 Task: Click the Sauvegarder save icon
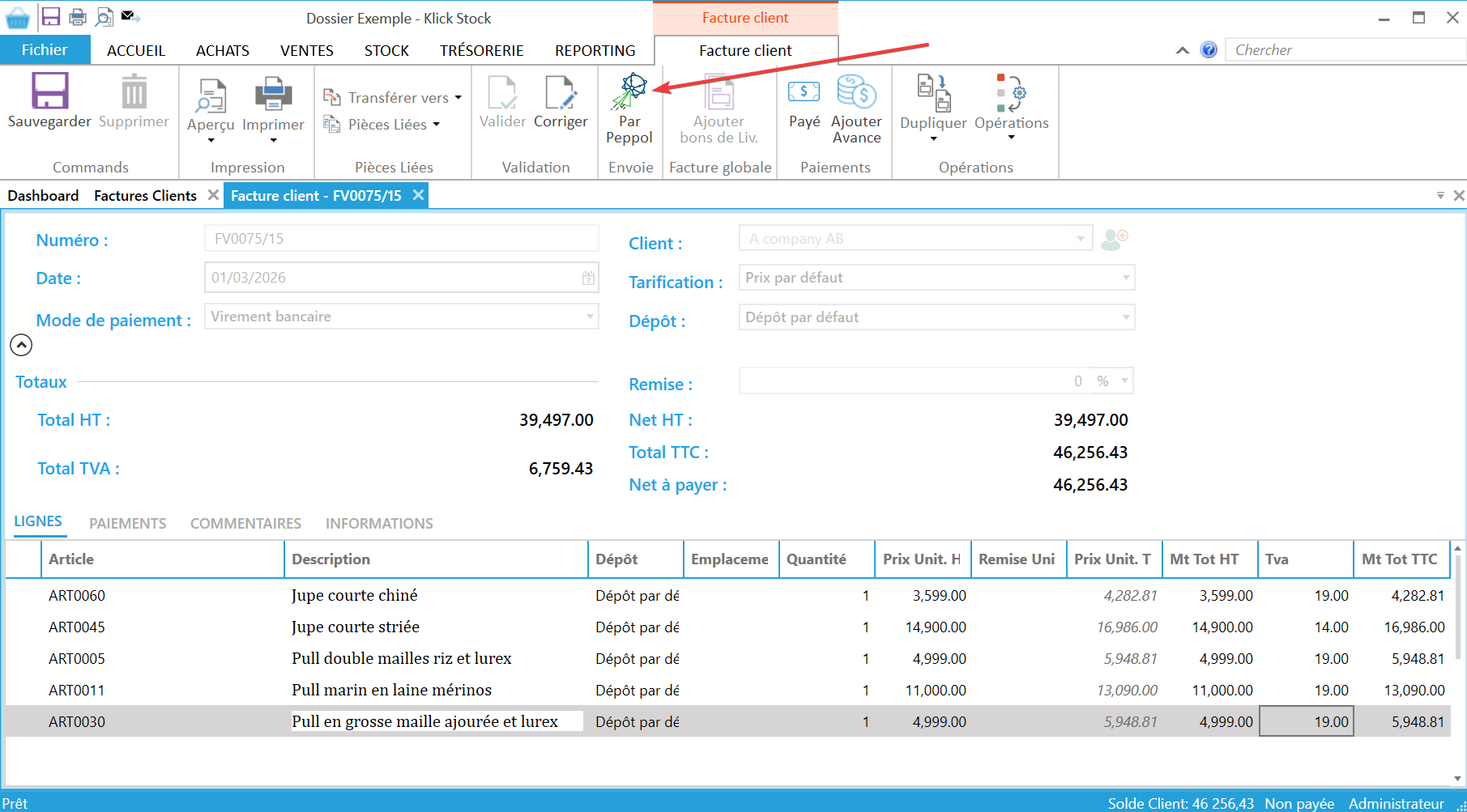(49, 91)
